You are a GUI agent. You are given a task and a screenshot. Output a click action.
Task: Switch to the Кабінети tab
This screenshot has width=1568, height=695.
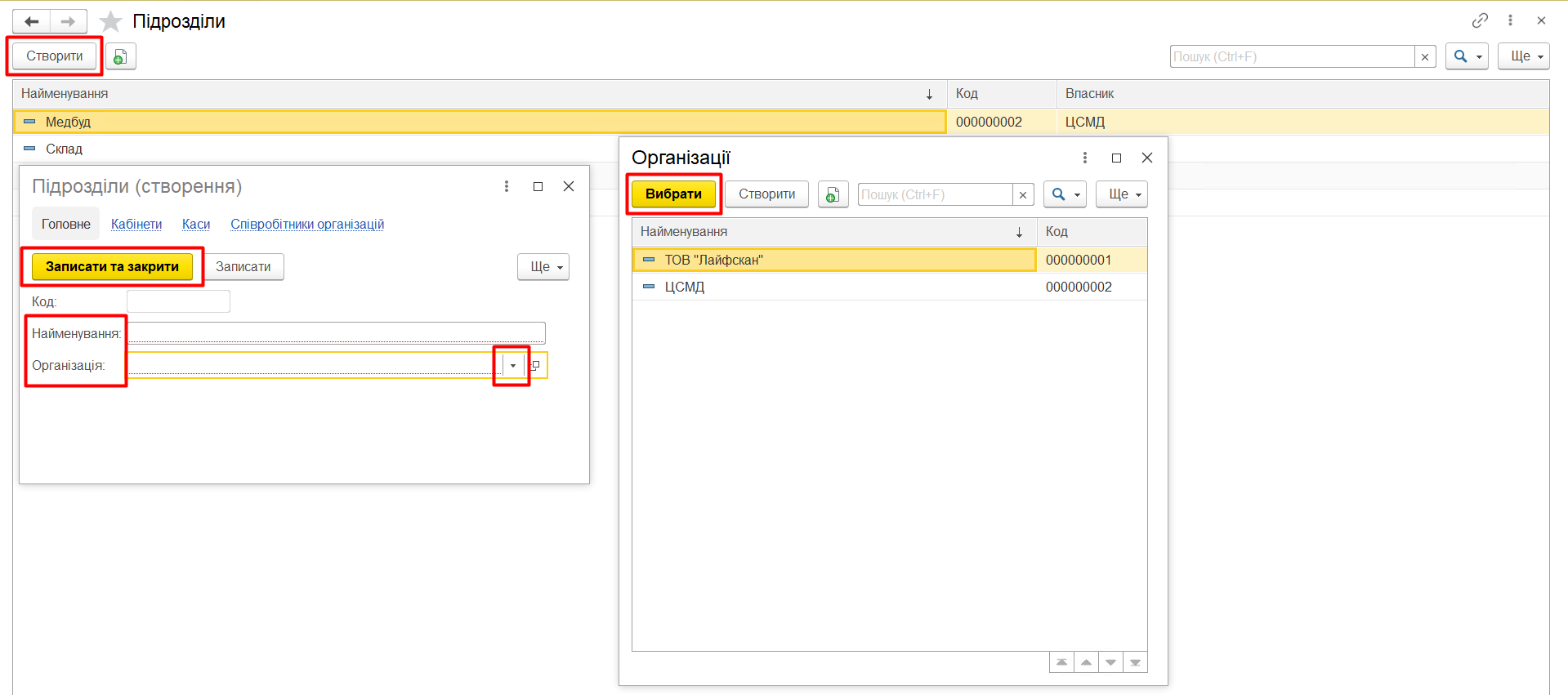tap(136, 224)
